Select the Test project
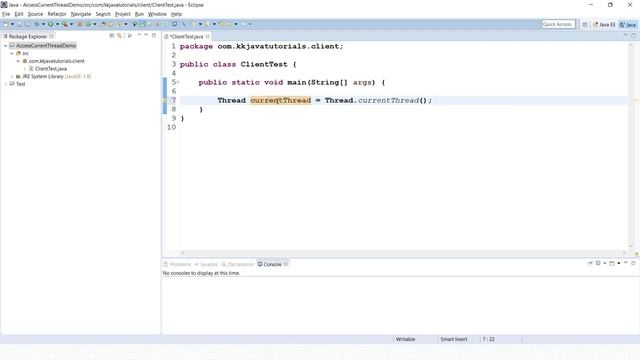The height and width of the screenshot is (360, 640). coord(20,84)
